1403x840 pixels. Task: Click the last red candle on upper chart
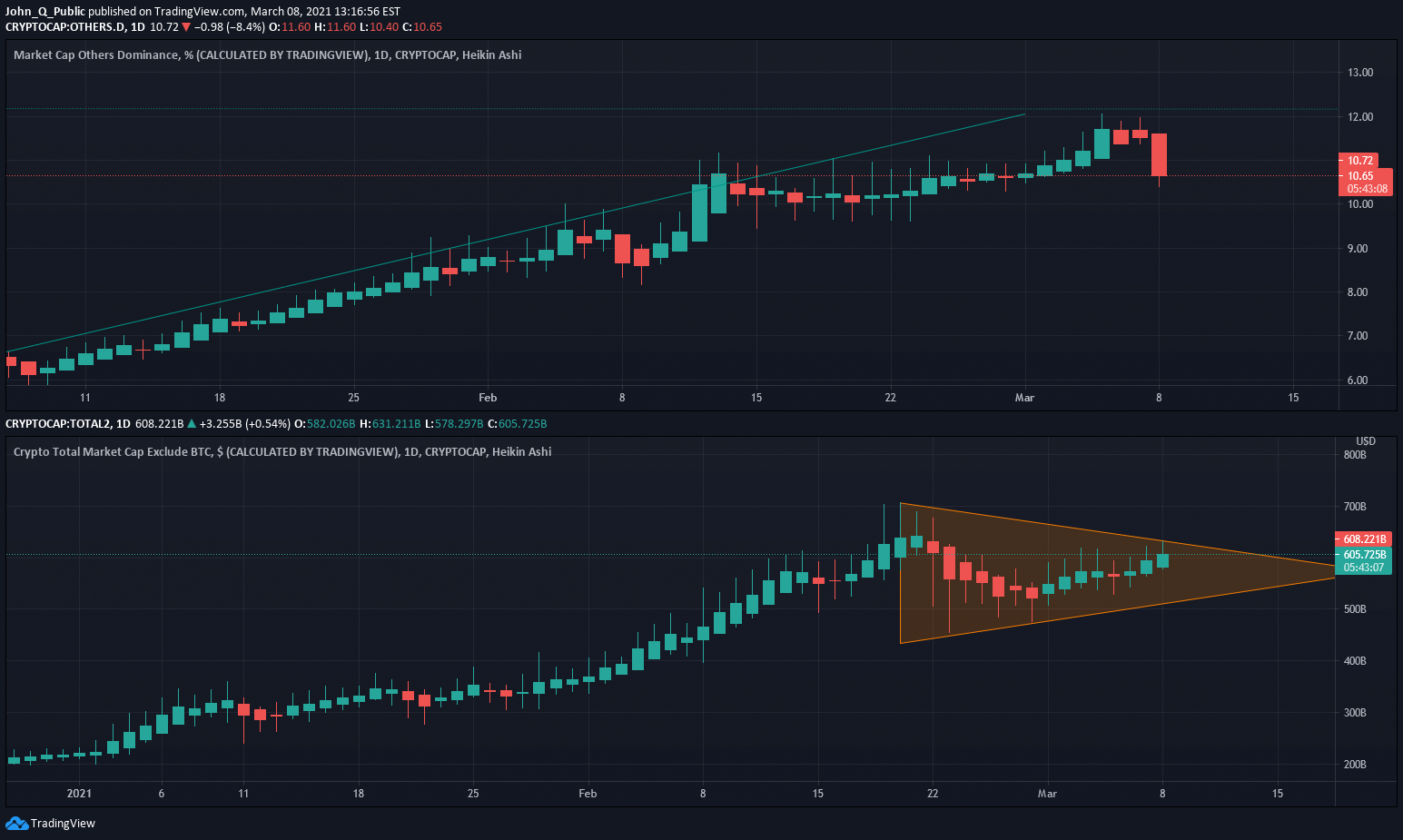pos(1159,154)
